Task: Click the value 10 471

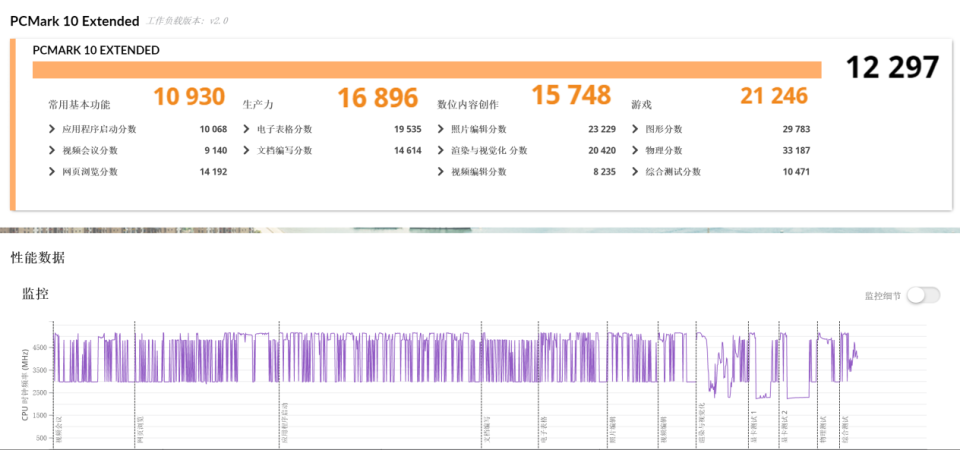Action: point(796,172)
